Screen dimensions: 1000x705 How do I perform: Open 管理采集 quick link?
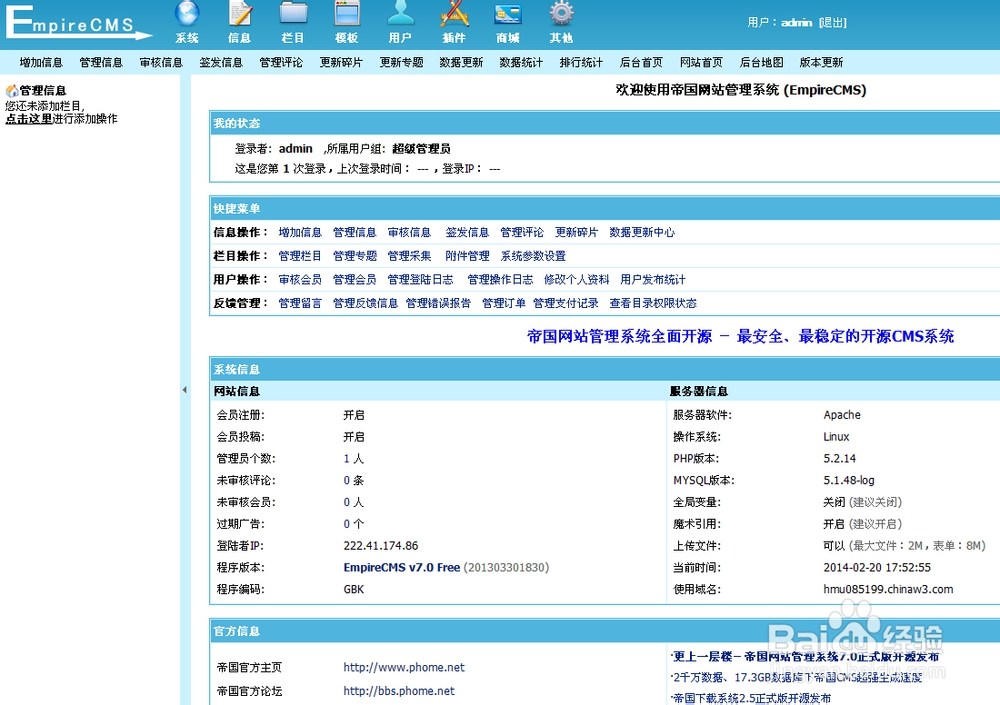pos(409,256)
